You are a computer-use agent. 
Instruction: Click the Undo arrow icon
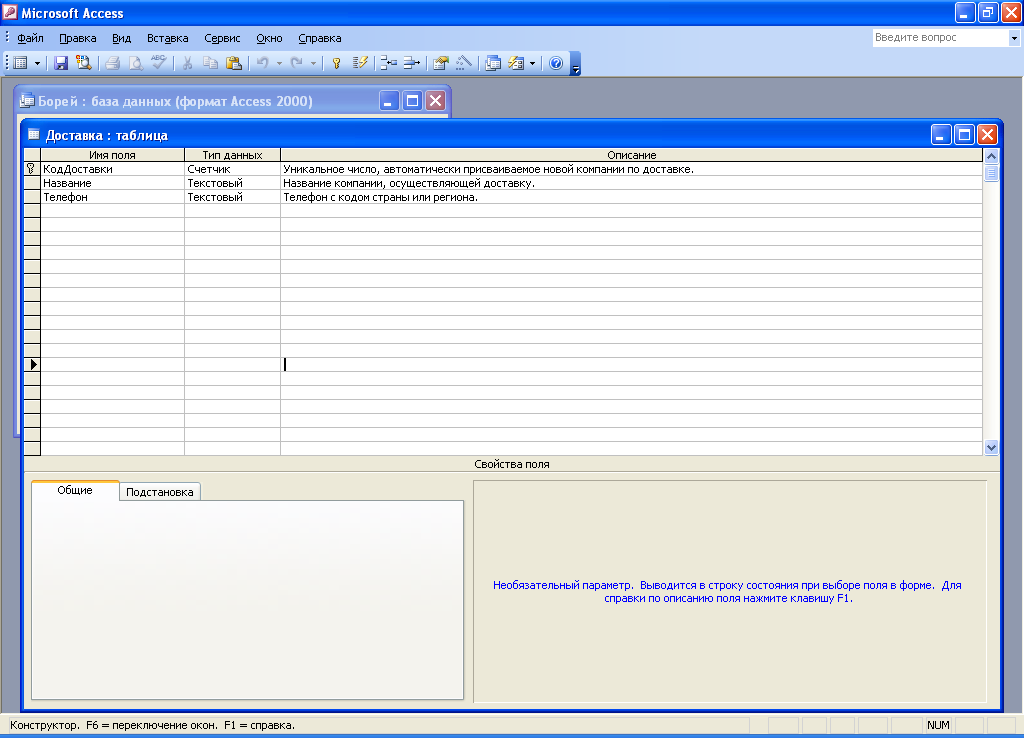[x=263, y=63]
